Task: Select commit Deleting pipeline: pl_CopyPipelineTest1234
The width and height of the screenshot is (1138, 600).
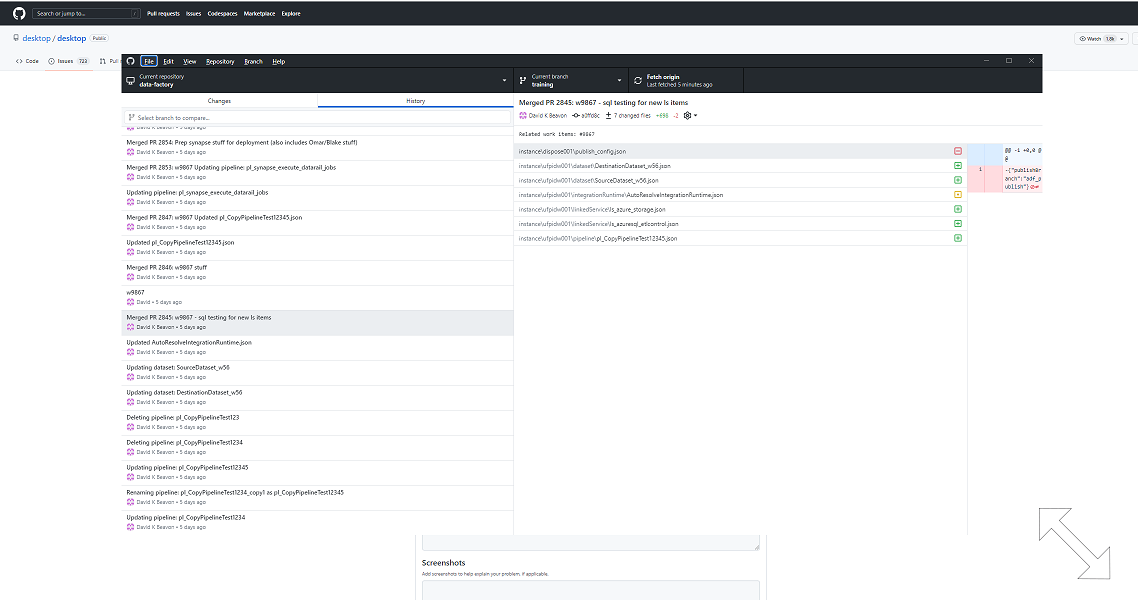Action: click(x=317, y=447)
